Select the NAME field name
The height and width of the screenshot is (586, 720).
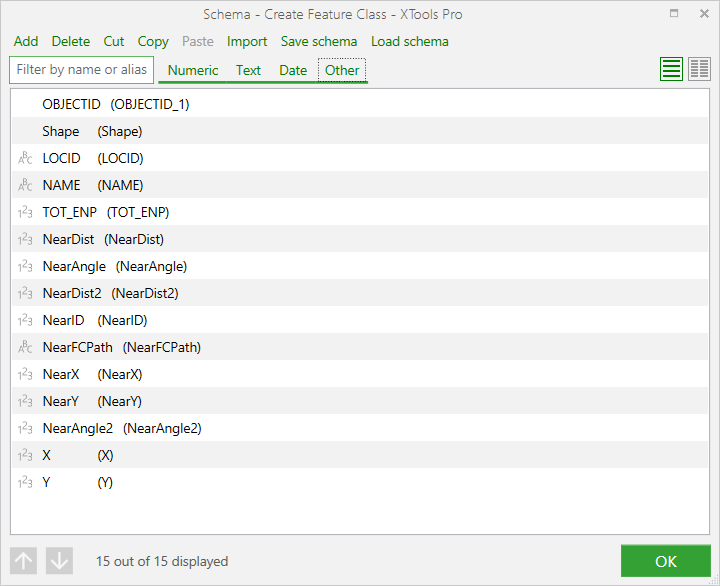(x=62, y=185)
